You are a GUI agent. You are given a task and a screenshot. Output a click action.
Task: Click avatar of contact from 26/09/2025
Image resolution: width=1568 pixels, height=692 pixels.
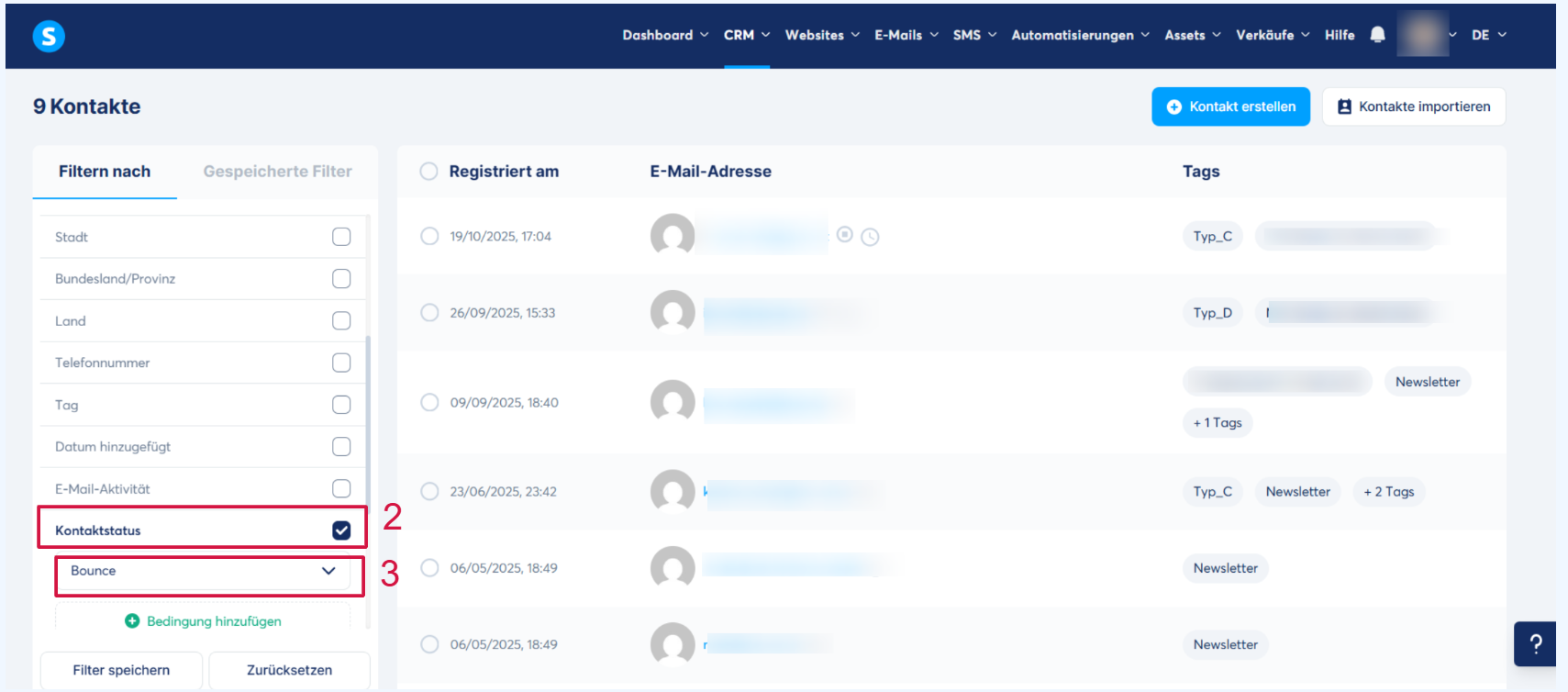pos(673,312)
